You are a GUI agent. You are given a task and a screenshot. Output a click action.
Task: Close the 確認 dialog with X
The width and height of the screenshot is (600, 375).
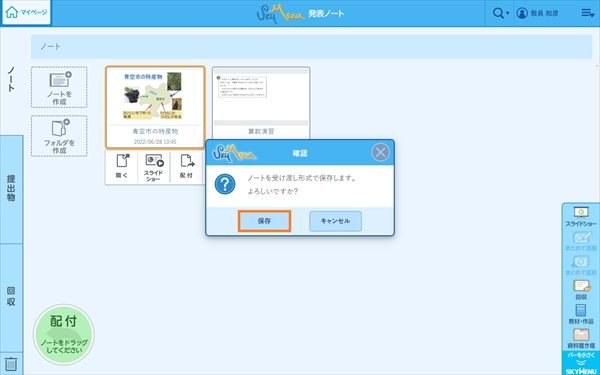click(x=380, y=153)
